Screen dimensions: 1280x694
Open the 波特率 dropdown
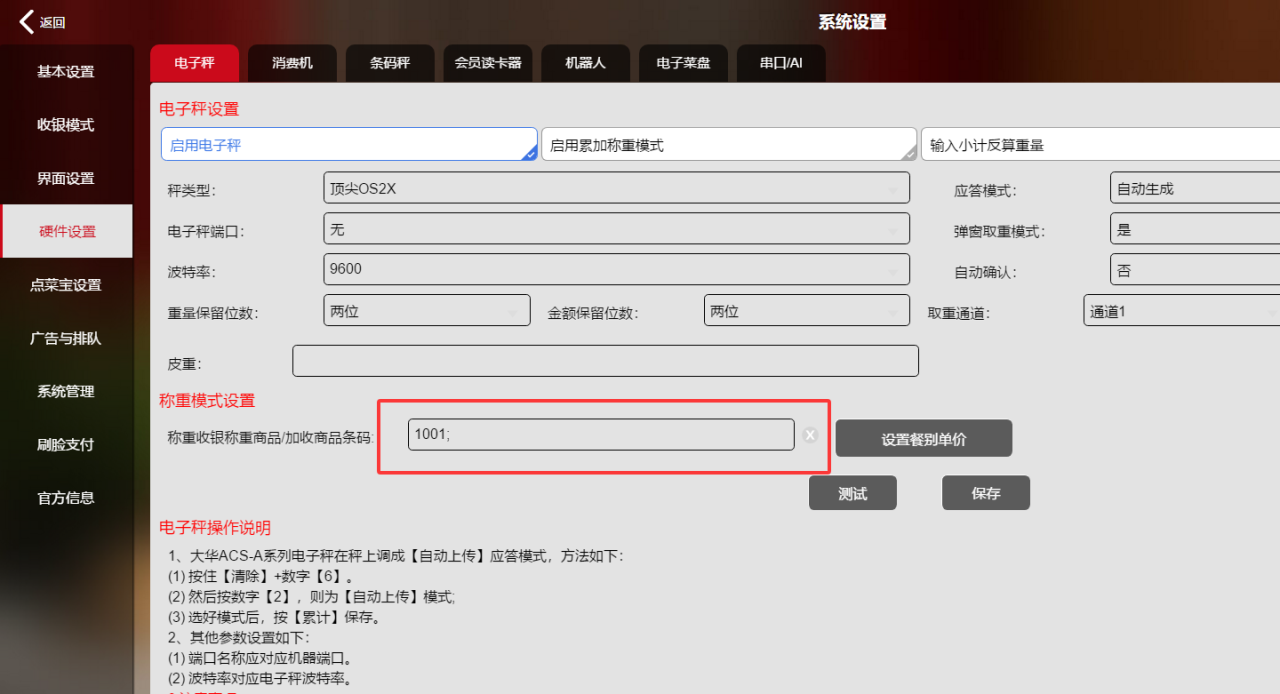[x=616, y=270]
